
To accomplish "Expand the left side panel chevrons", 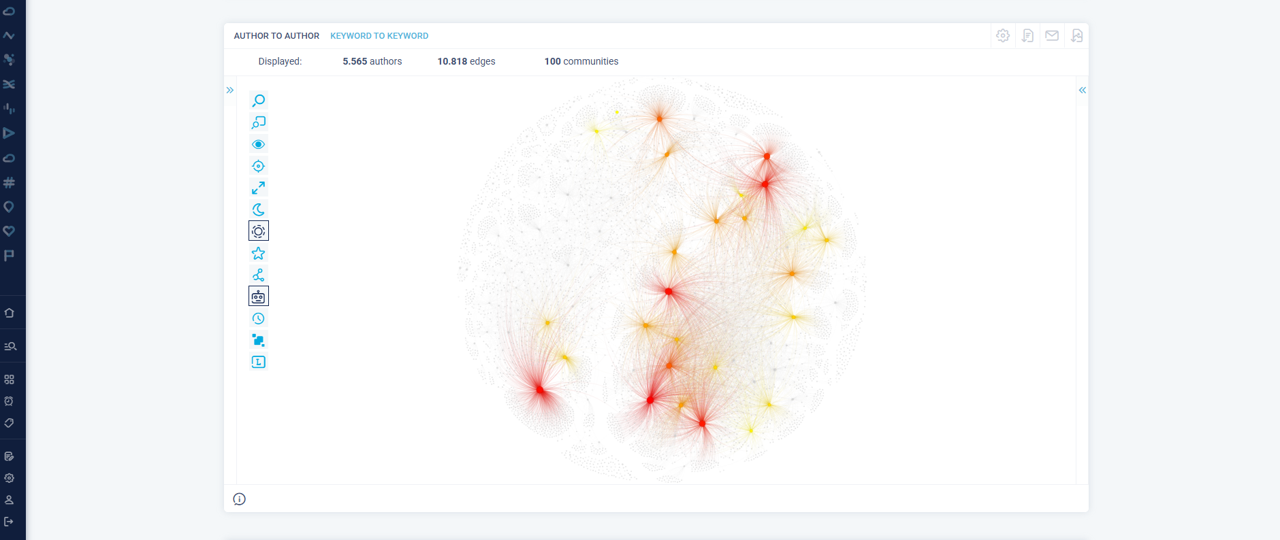I will coord(230,90).
